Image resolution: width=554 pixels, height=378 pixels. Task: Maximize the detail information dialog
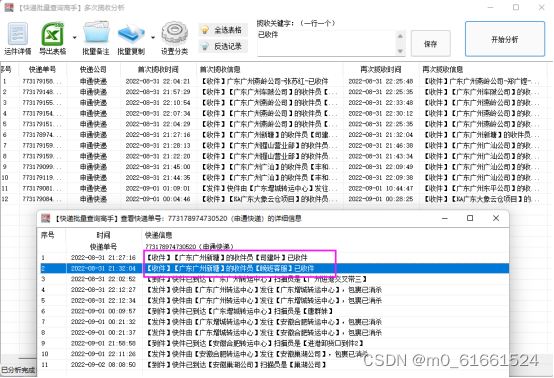click(470, 218)
